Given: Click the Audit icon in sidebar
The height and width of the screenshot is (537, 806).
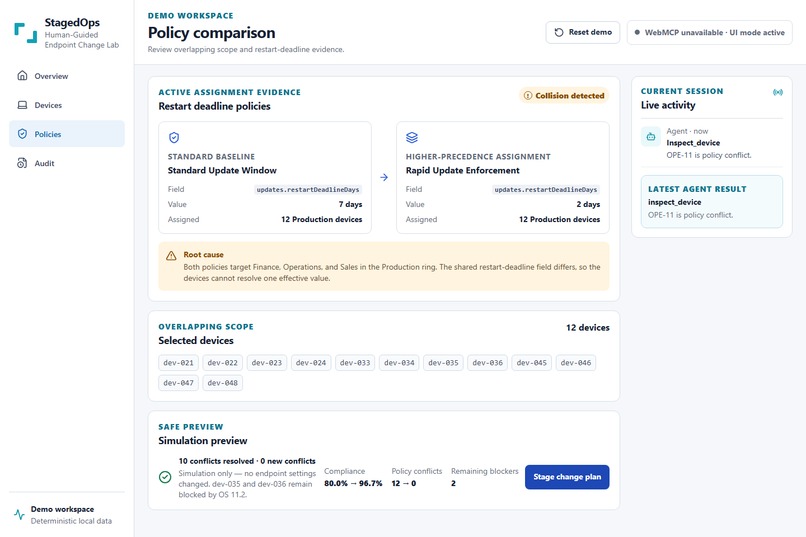Looking at the screenshot, I should tap(22, 163).
